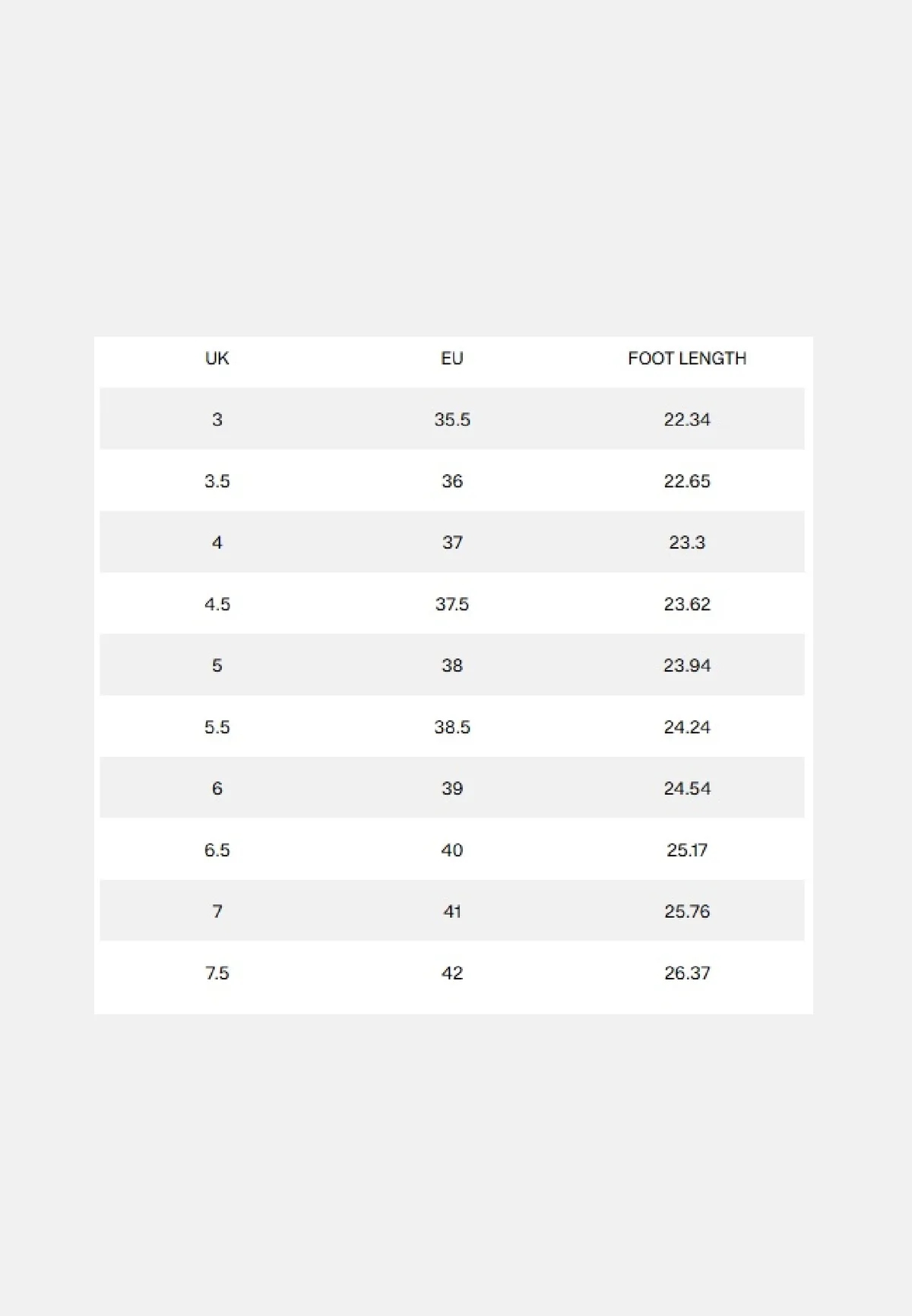Click the FOOT LENGTH column header

687,358
